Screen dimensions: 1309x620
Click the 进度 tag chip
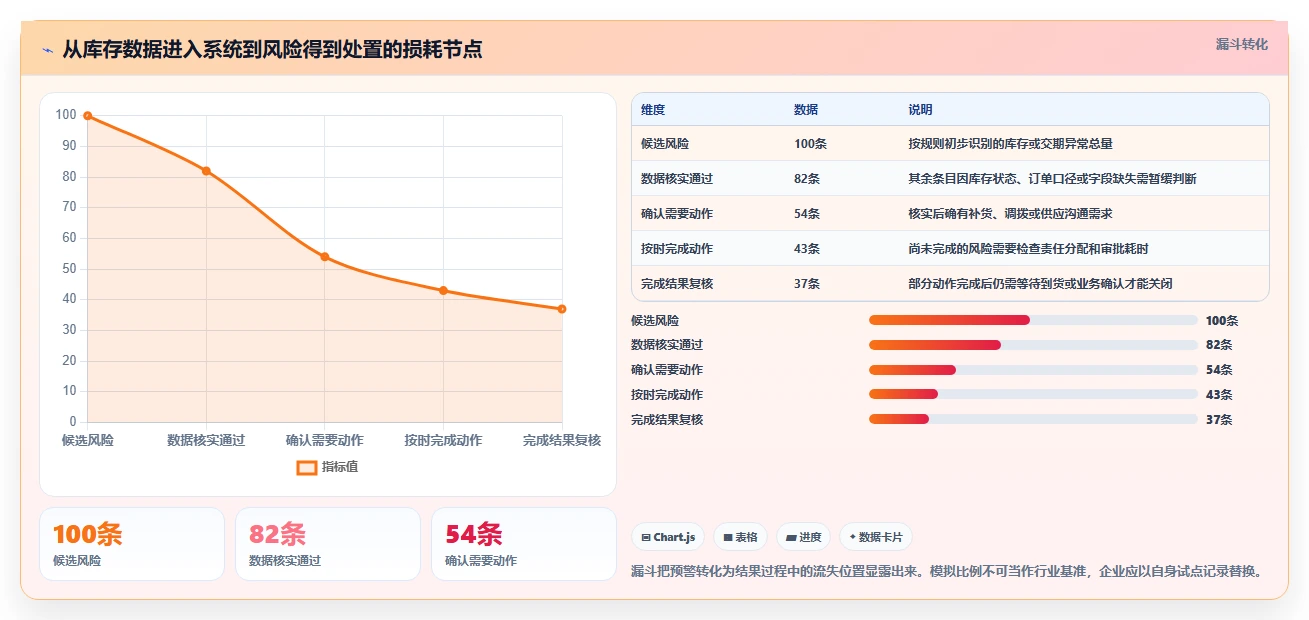pos(804,537)
